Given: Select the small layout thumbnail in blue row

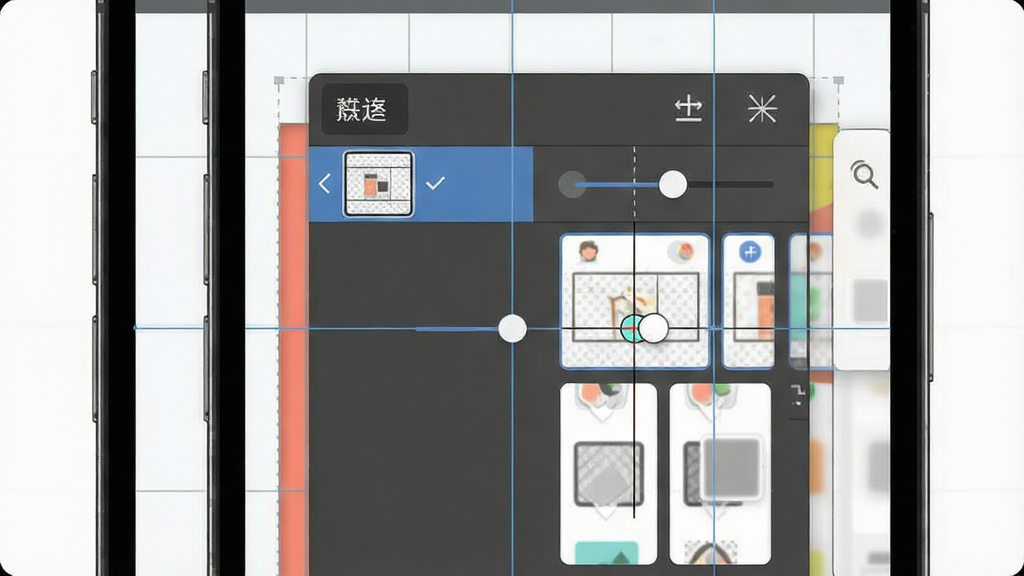Looking at the screenshot, I should coord(378,184).
